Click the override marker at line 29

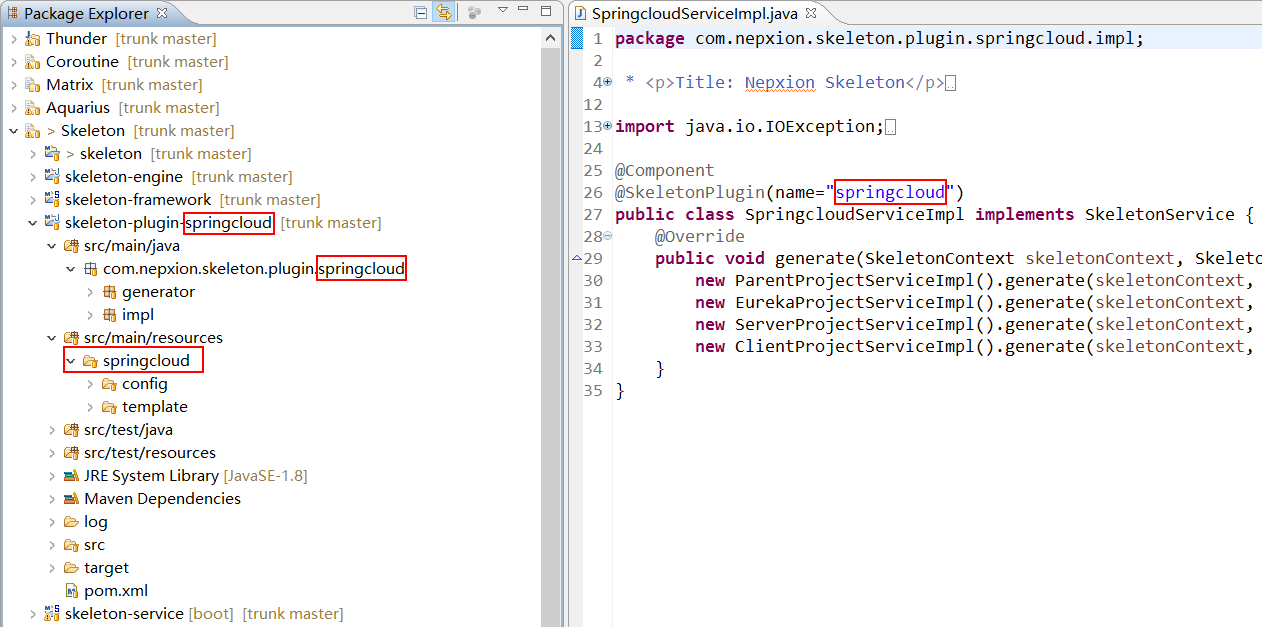(575, 258)
